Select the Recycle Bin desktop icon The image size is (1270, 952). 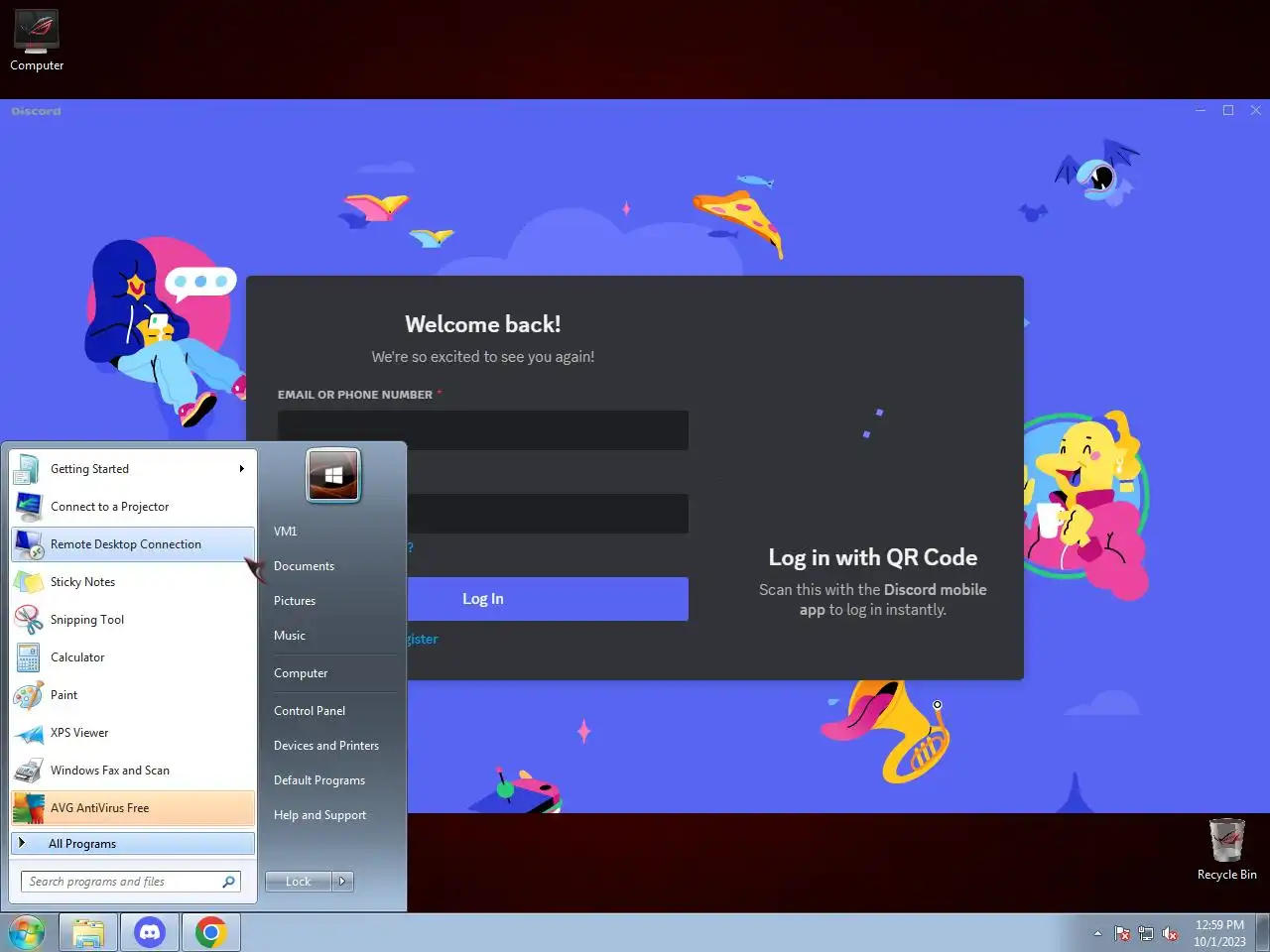[1226, 850]
